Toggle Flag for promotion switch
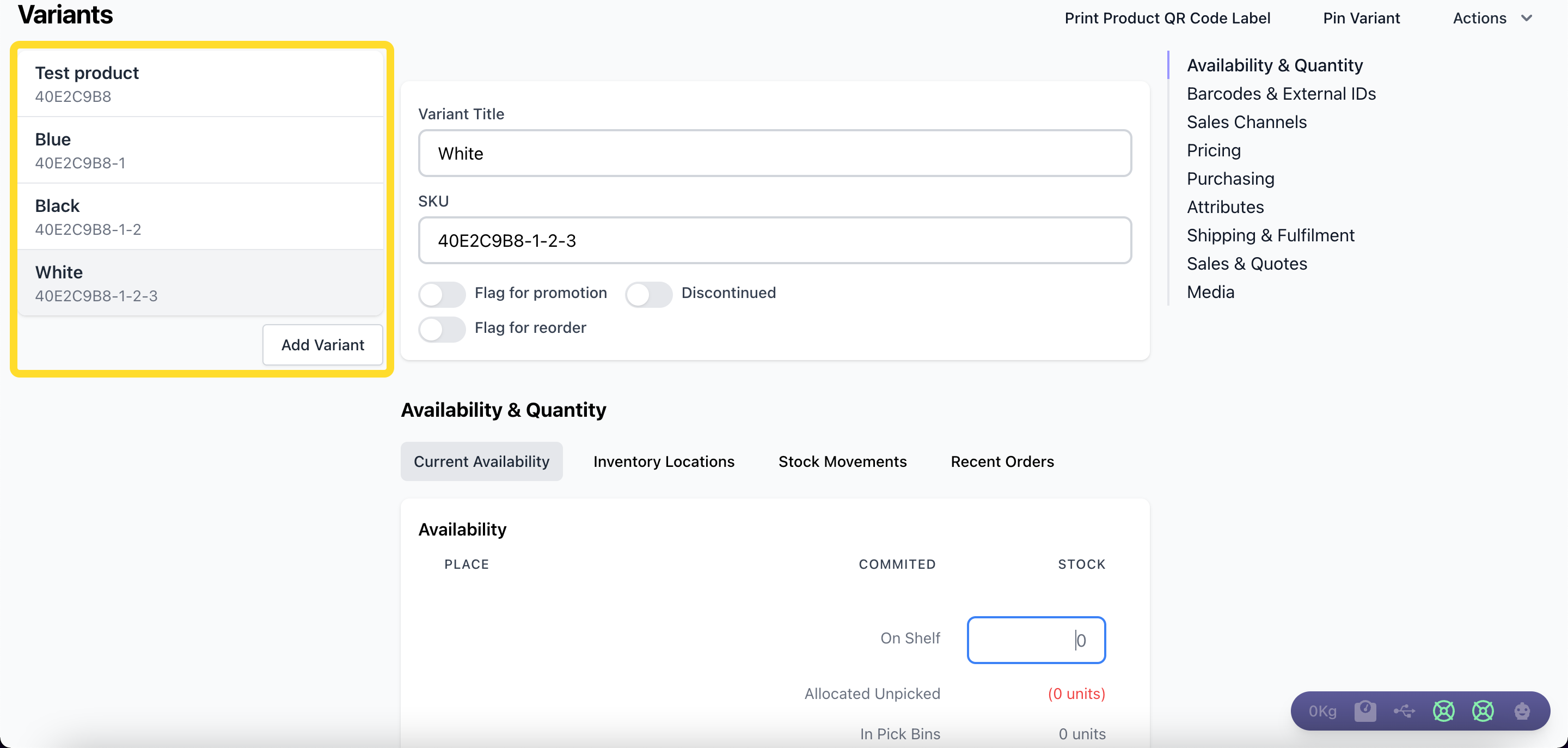 point(442,294)
